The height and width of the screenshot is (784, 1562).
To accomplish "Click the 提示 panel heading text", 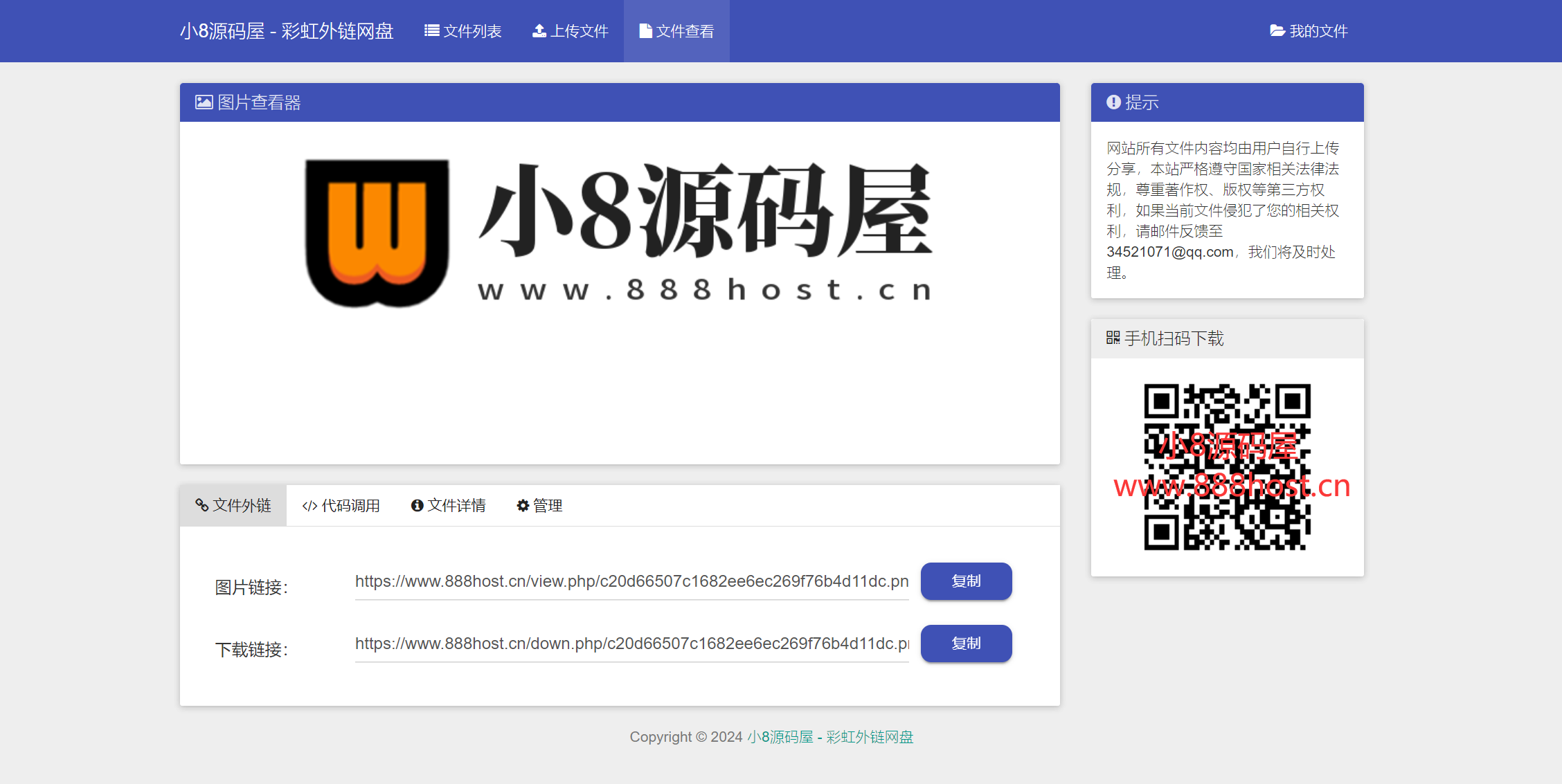I will click(x=1142, y=102).
